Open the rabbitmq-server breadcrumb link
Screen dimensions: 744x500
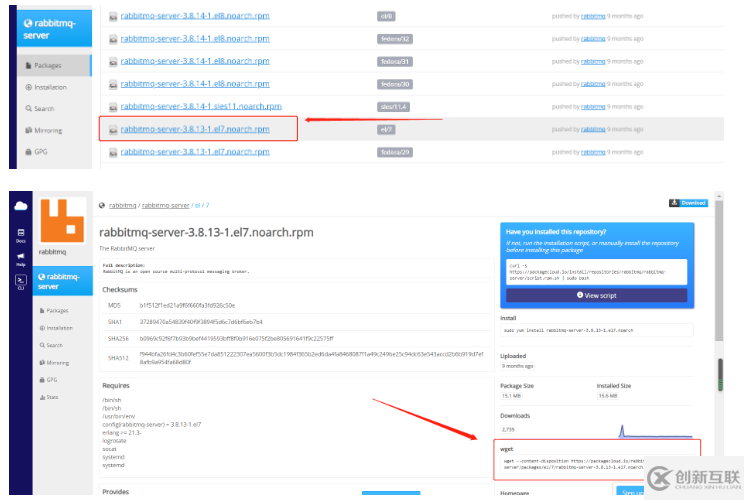coord(166,205)
